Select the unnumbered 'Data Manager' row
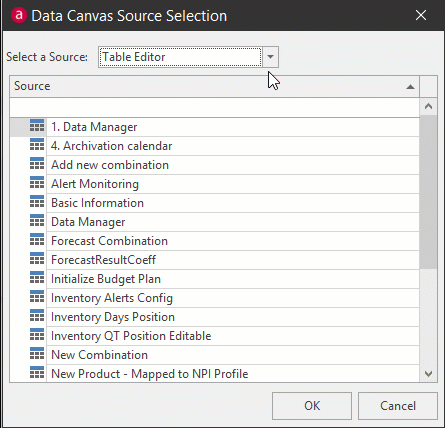This screenshot has width=445, height=428. pyautogui.click(x=214, y=222)
